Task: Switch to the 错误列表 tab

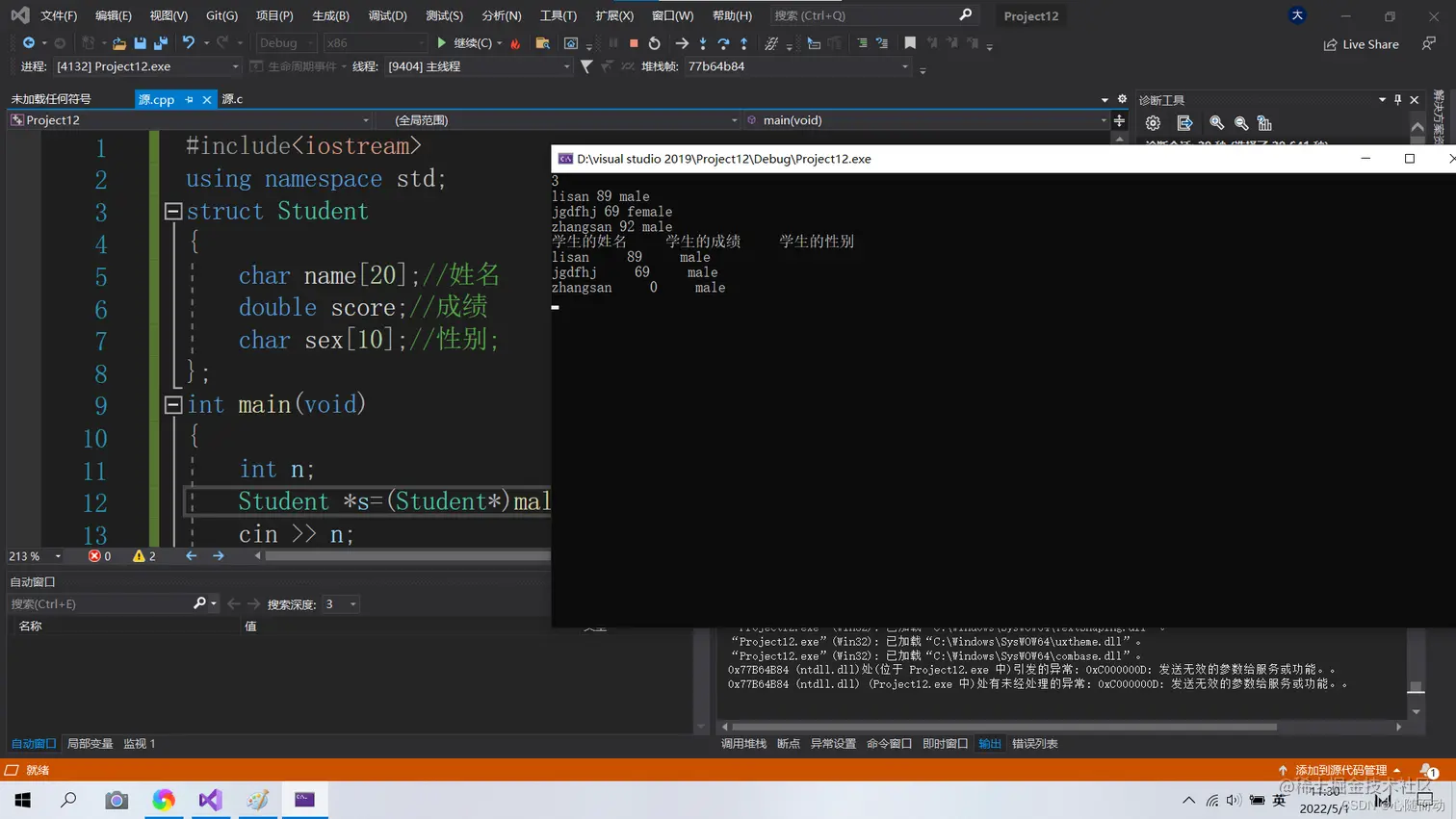Action: pos(1035,744)
